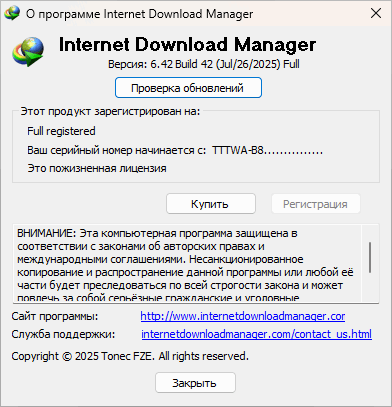Click the Full registered text
Screen dimensions: 392x407
coord(61,131)
